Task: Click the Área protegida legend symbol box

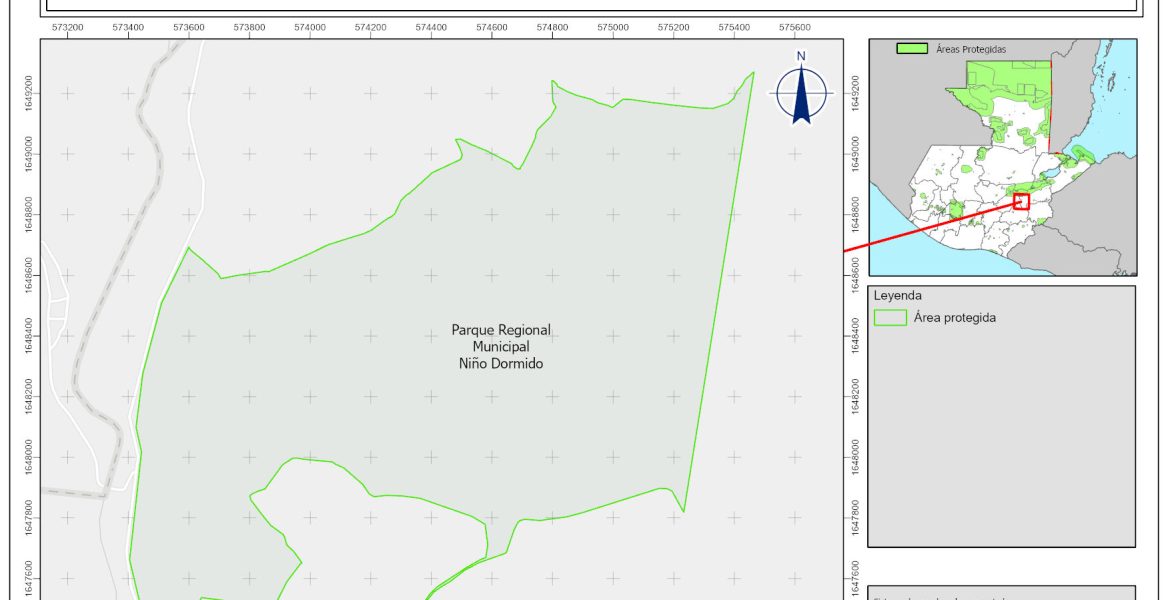Action: 890,318
